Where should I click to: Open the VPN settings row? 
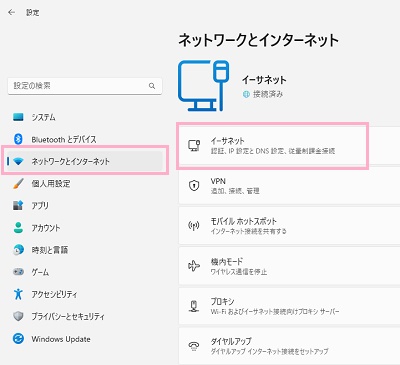(x=289, y=185)
